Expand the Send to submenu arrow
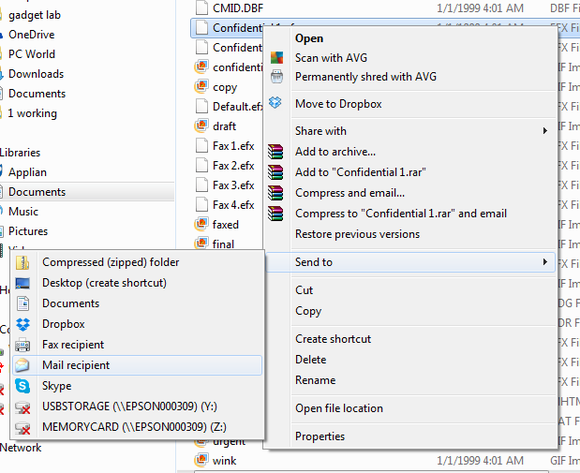The height and width of the screenshot is (473, 580). 545,262
